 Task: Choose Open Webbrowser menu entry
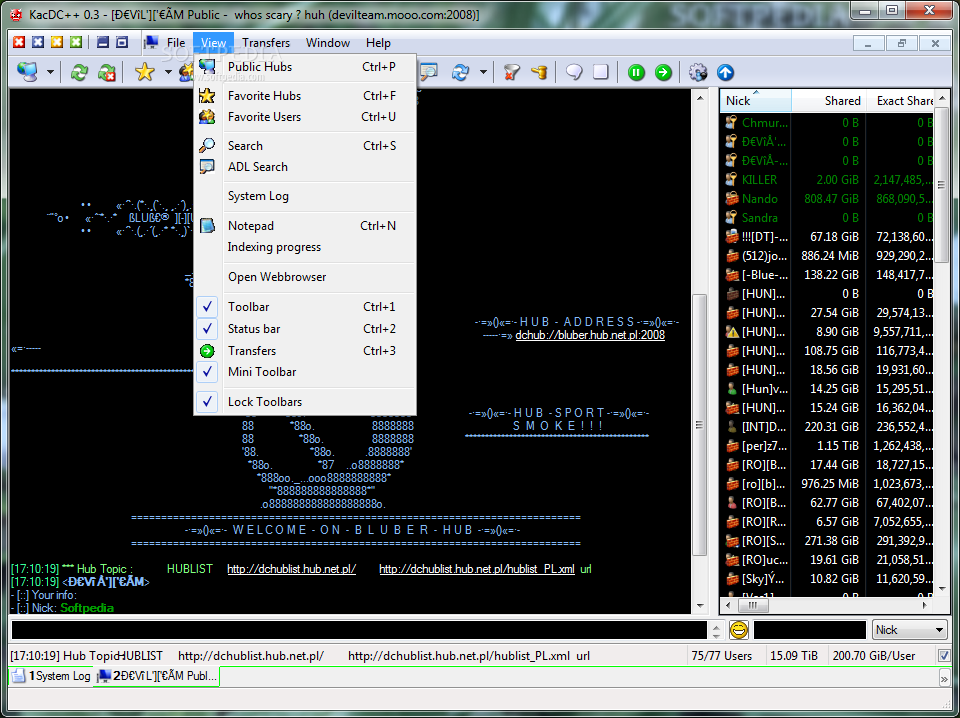click(305, 277)
